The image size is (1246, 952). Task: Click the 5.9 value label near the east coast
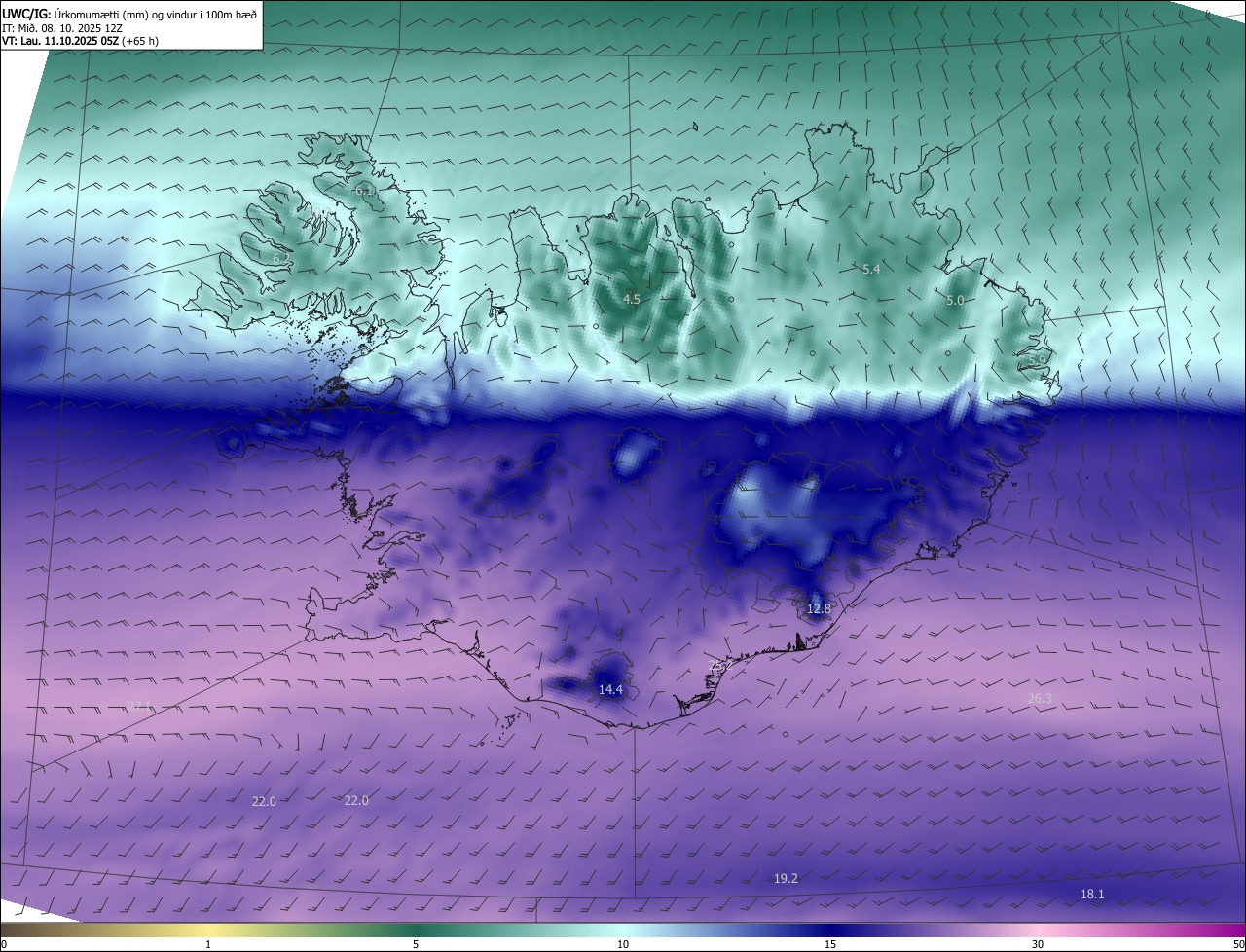(1038, 360)
